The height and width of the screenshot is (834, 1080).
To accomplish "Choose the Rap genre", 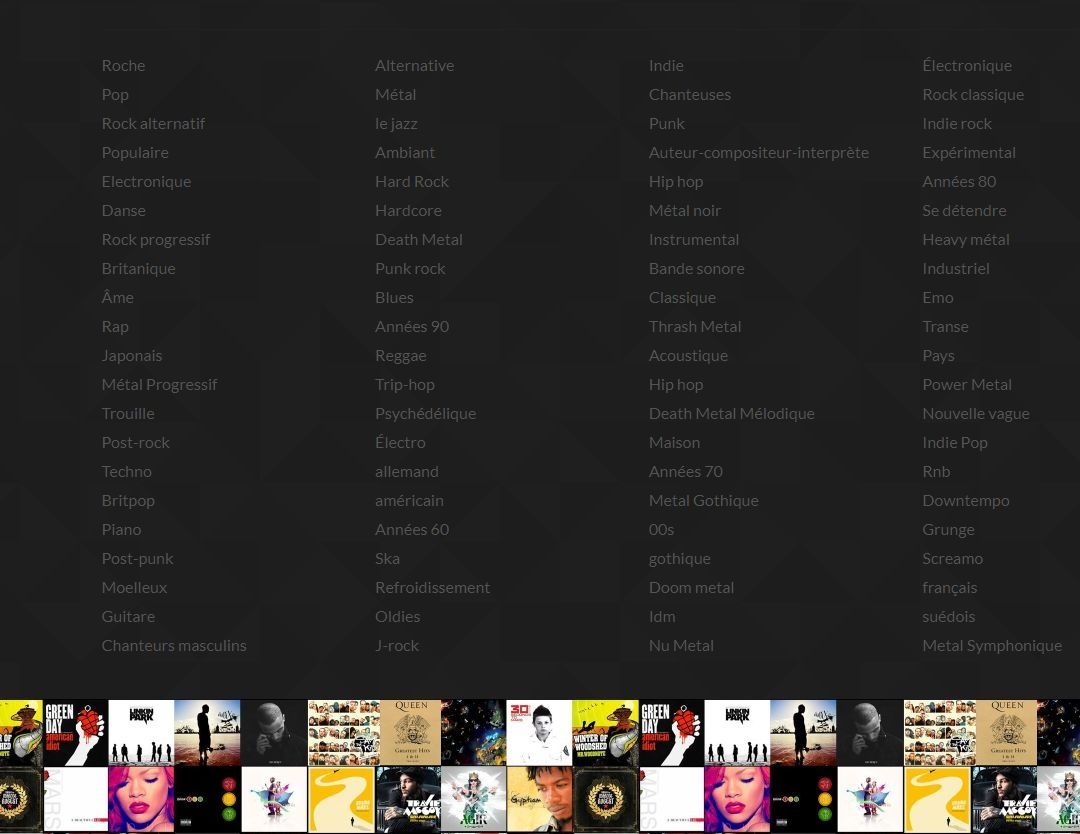I will click(115, 326).
